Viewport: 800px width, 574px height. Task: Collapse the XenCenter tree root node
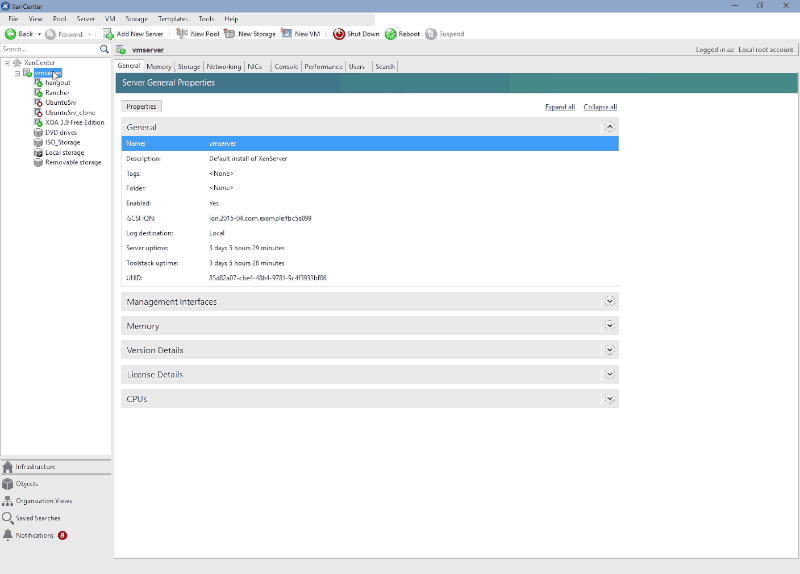click(x=7, y=63)
